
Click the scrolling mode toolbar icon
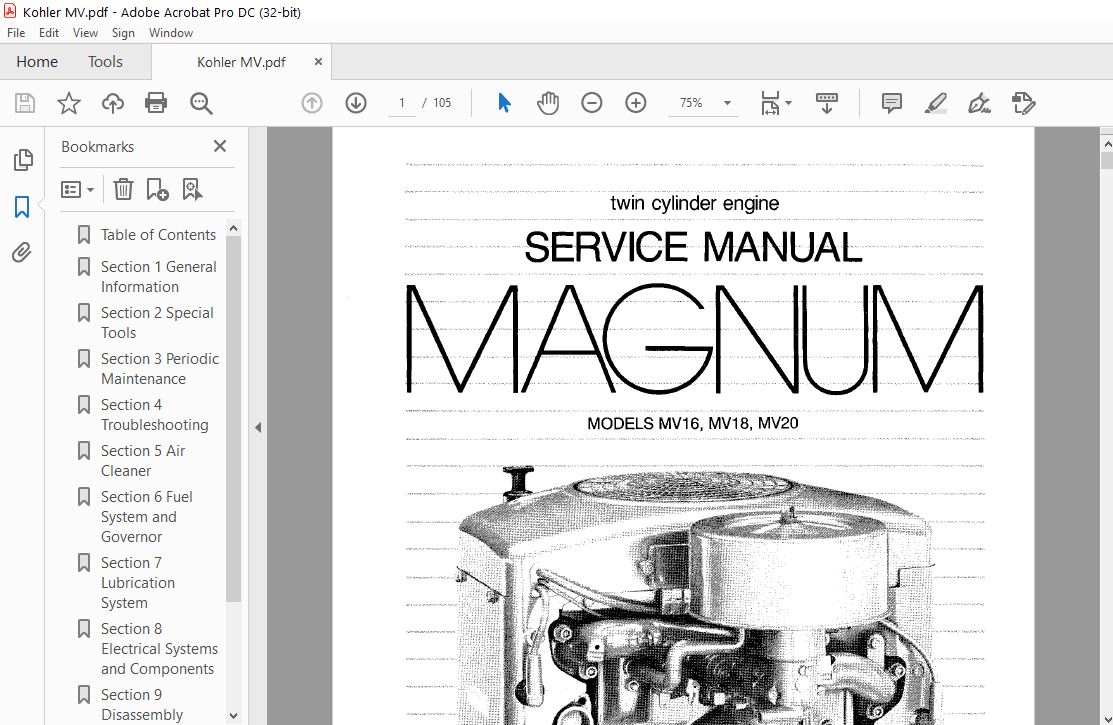(x=826, y=103)
